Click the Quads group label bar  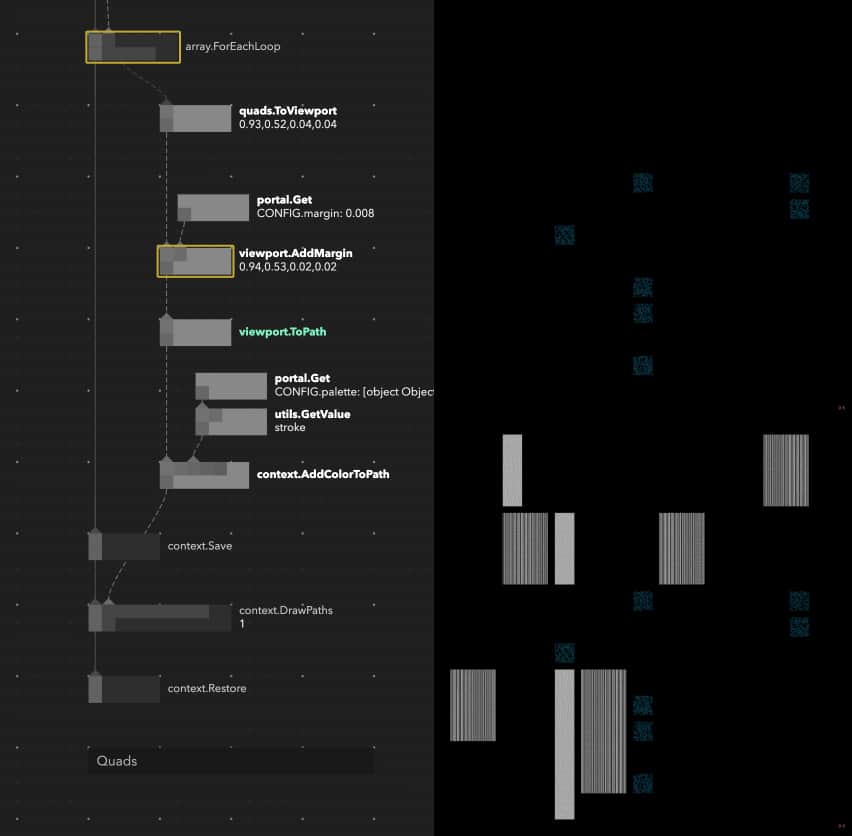click(x=231, y=760)
